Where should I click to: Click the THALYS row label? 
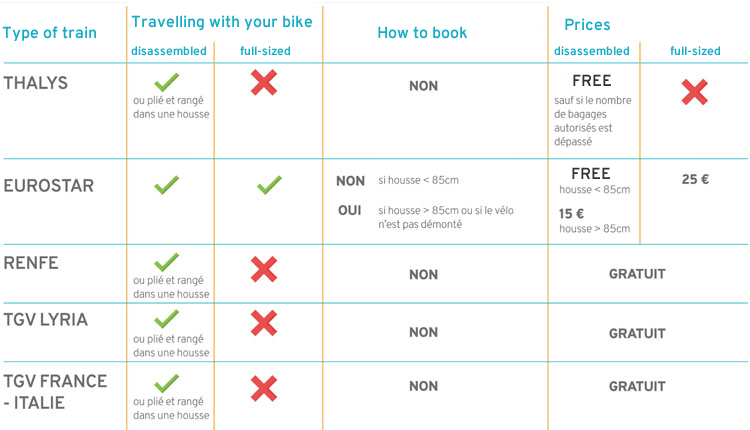pyautogui.click(x=36, y=83)
